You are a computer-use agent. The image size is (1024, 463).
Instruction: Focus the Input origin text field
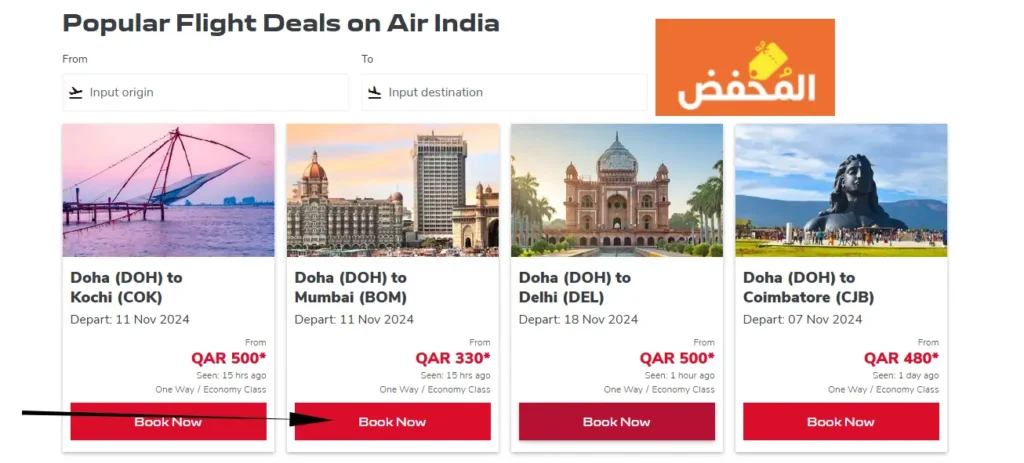(x=206, y=92)
